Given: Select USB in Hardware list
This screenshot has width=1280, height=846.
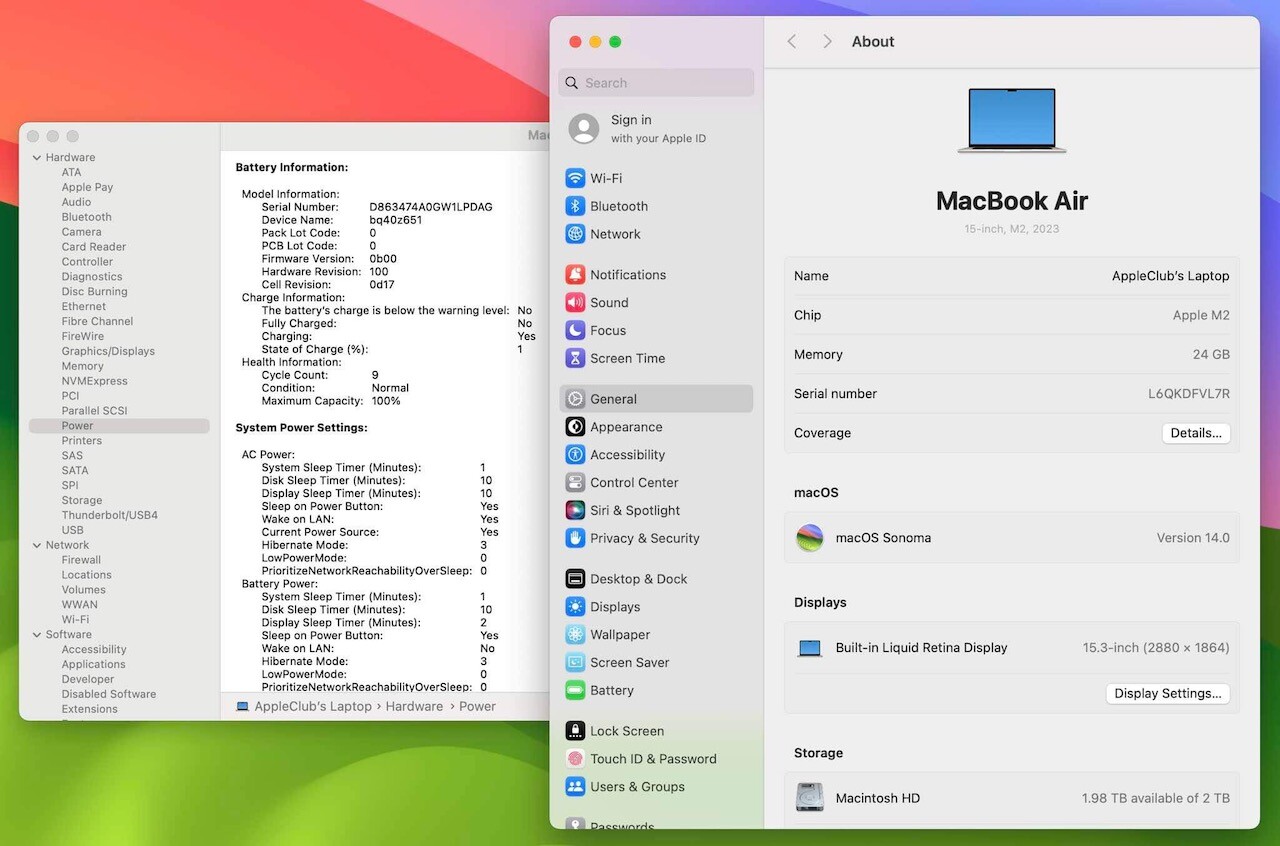Looking at the screenshot, I should click(x=72, y=530).
